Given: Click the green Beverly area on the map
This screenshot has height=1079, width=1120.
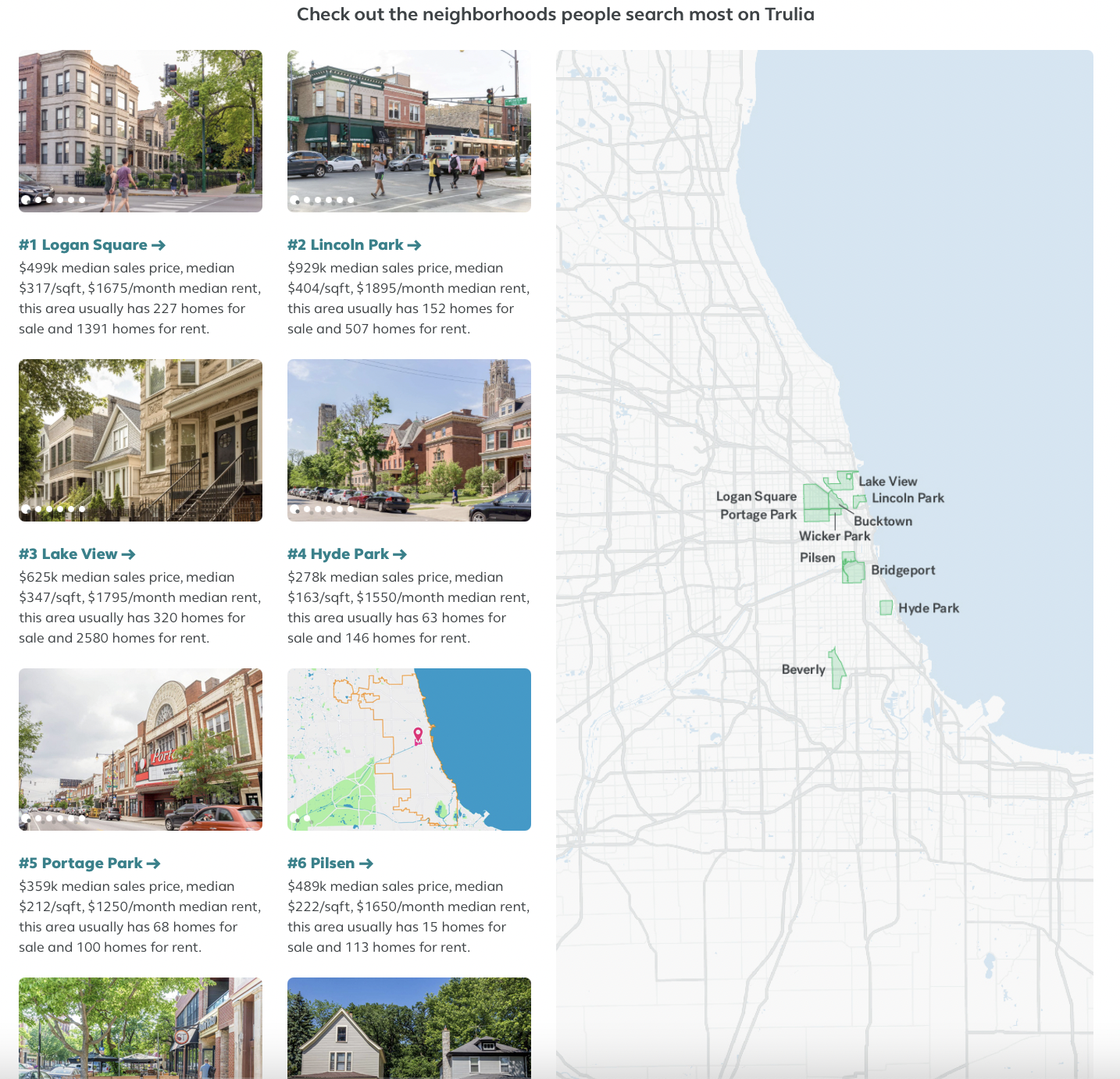Looking at the screenshot, I should (x=836, y=670).
